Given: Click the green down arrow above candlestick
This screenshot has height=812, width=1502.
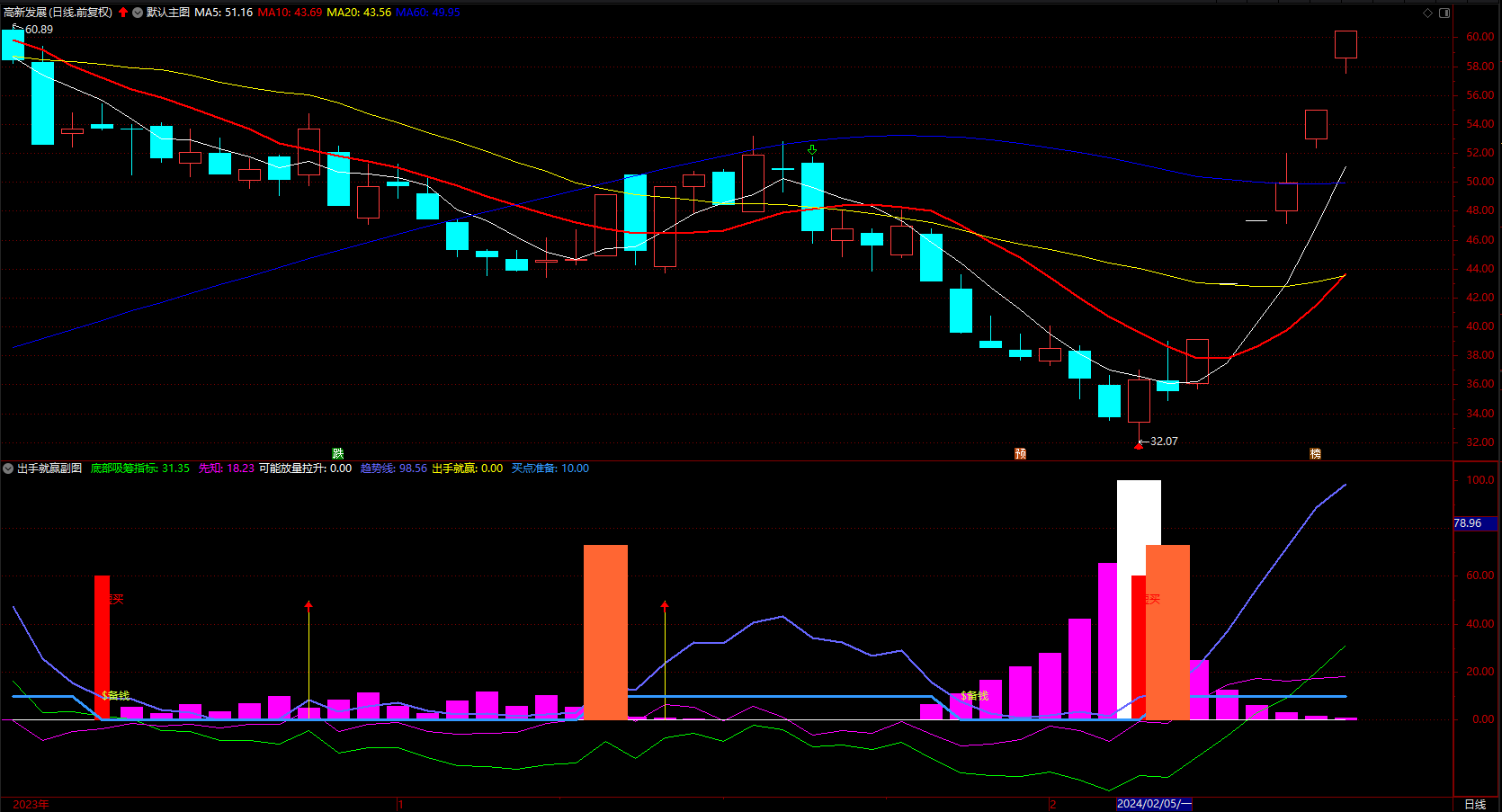Looking at the screenshot, I should (812, 150).
